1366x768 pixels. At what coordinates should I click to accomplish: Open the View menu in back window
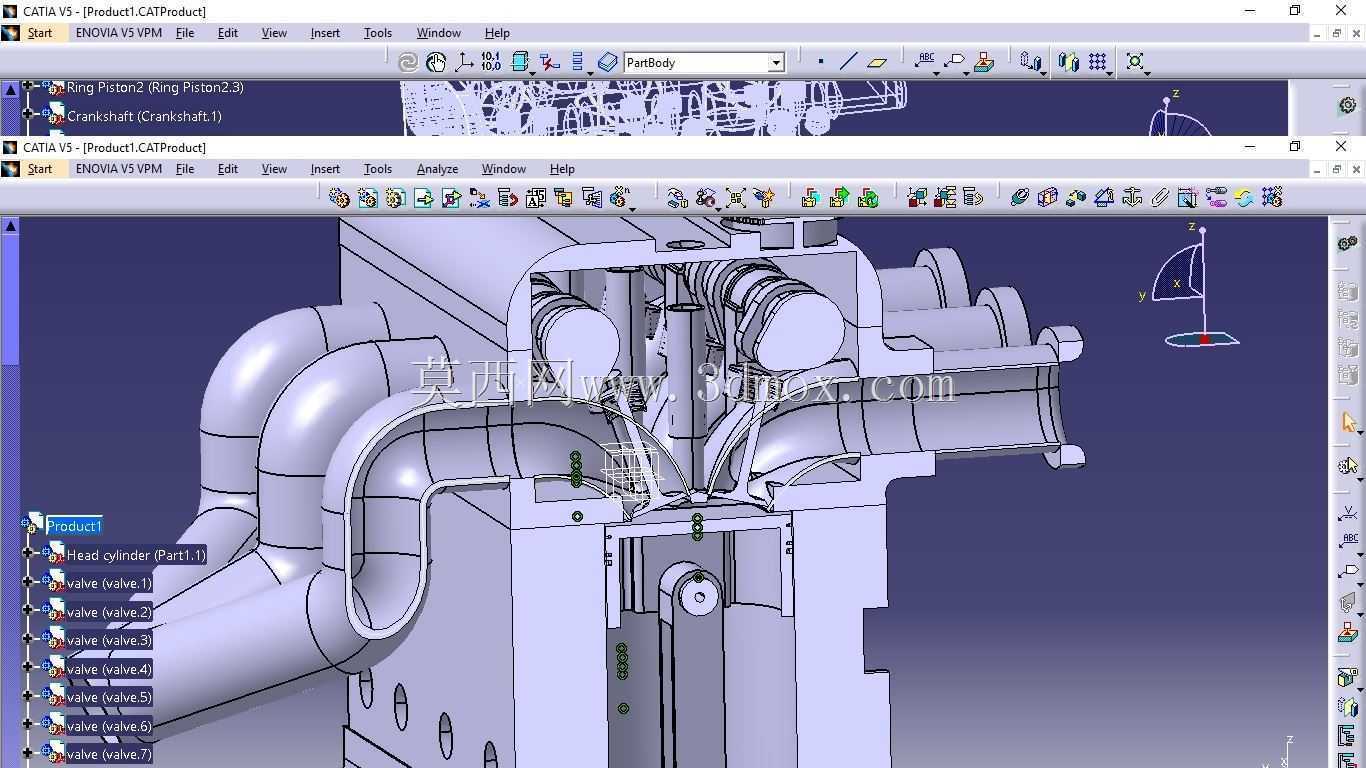coord(274,33)
